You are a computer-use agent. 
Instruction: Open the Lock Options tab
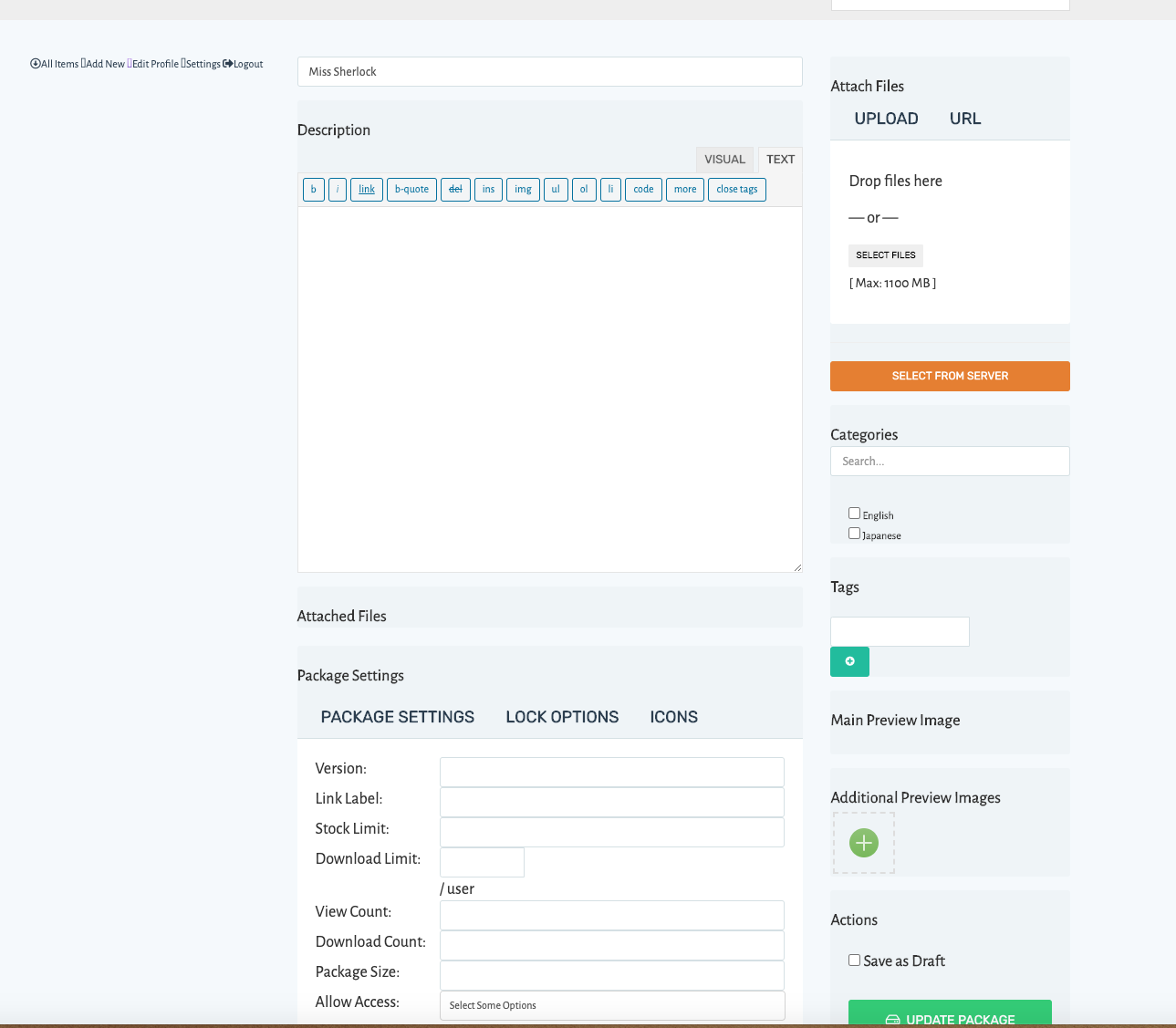562,717
